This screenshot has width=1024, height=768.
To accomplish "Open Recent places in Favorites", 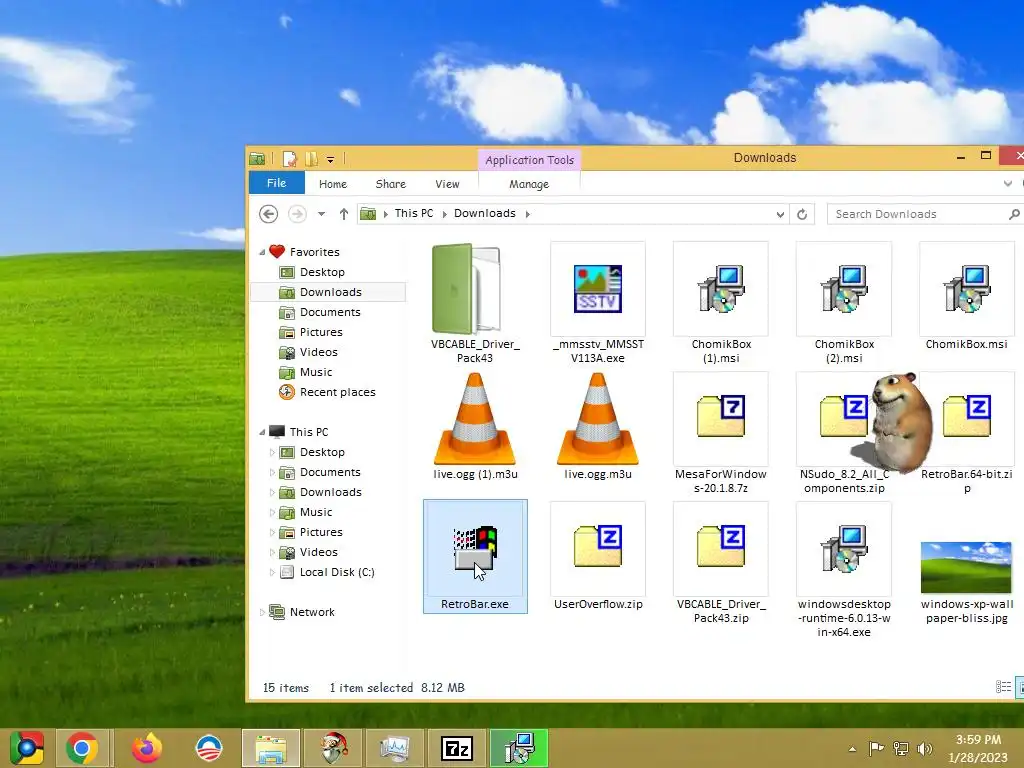I will click(337, 392).
